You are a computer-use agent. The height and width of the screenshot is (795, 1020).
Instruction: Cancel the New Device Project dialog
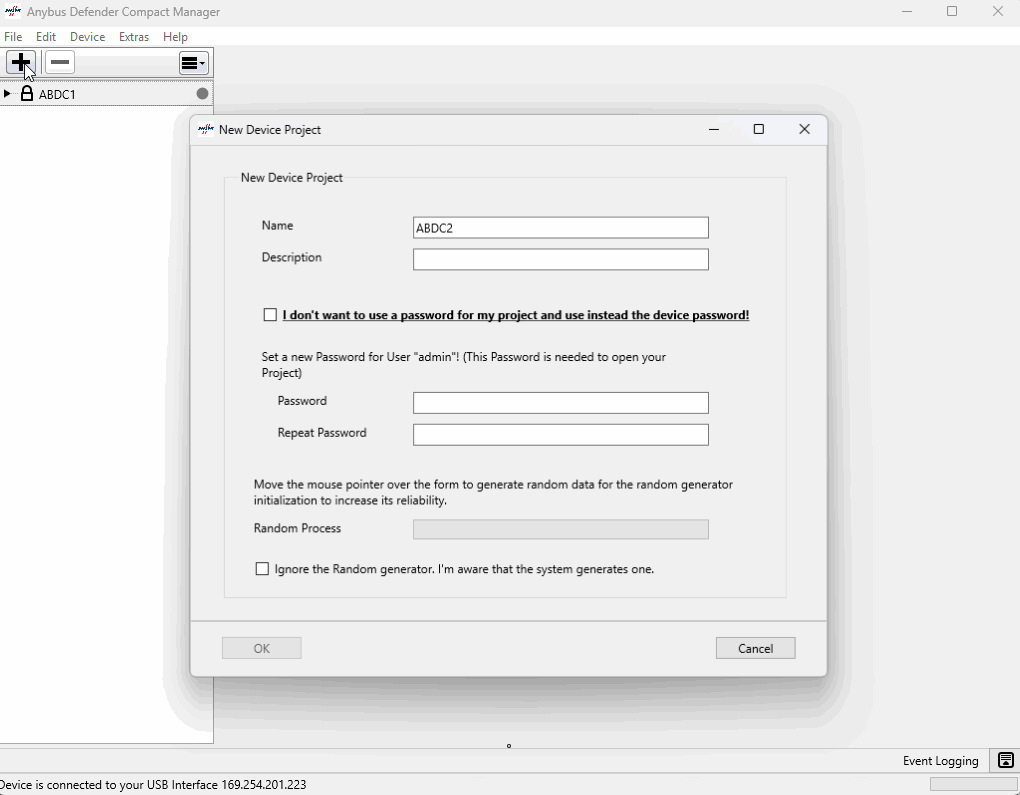[755, 648]
